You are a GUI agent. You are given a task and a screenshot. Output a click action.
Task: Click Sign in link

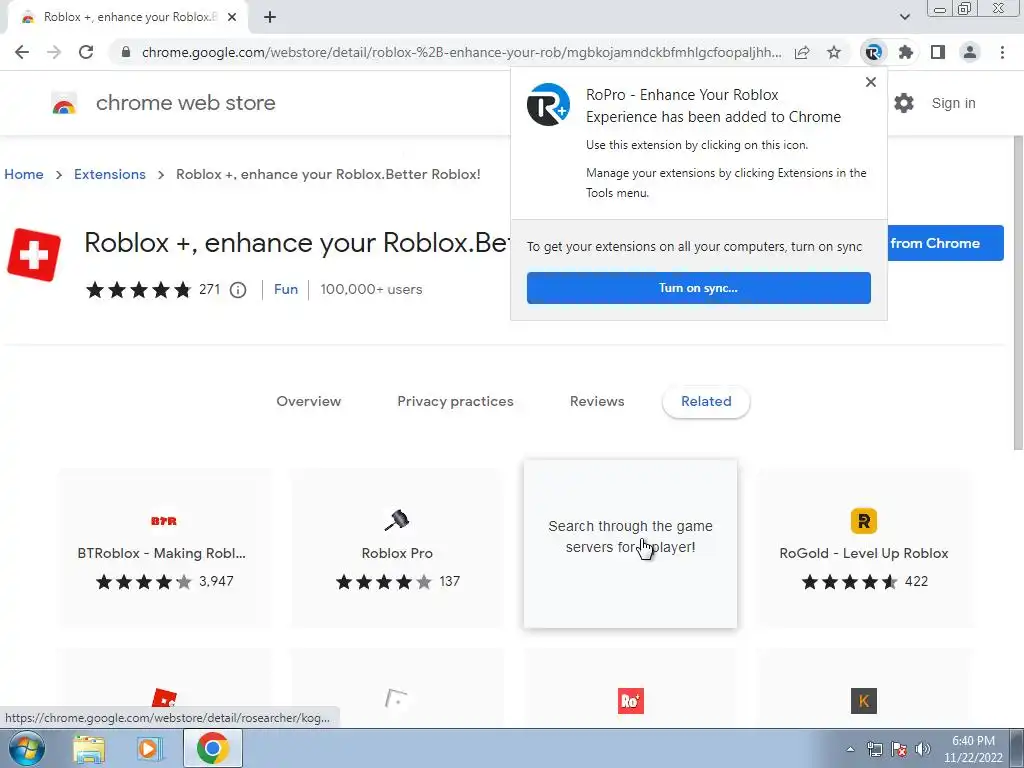[953, 103]
